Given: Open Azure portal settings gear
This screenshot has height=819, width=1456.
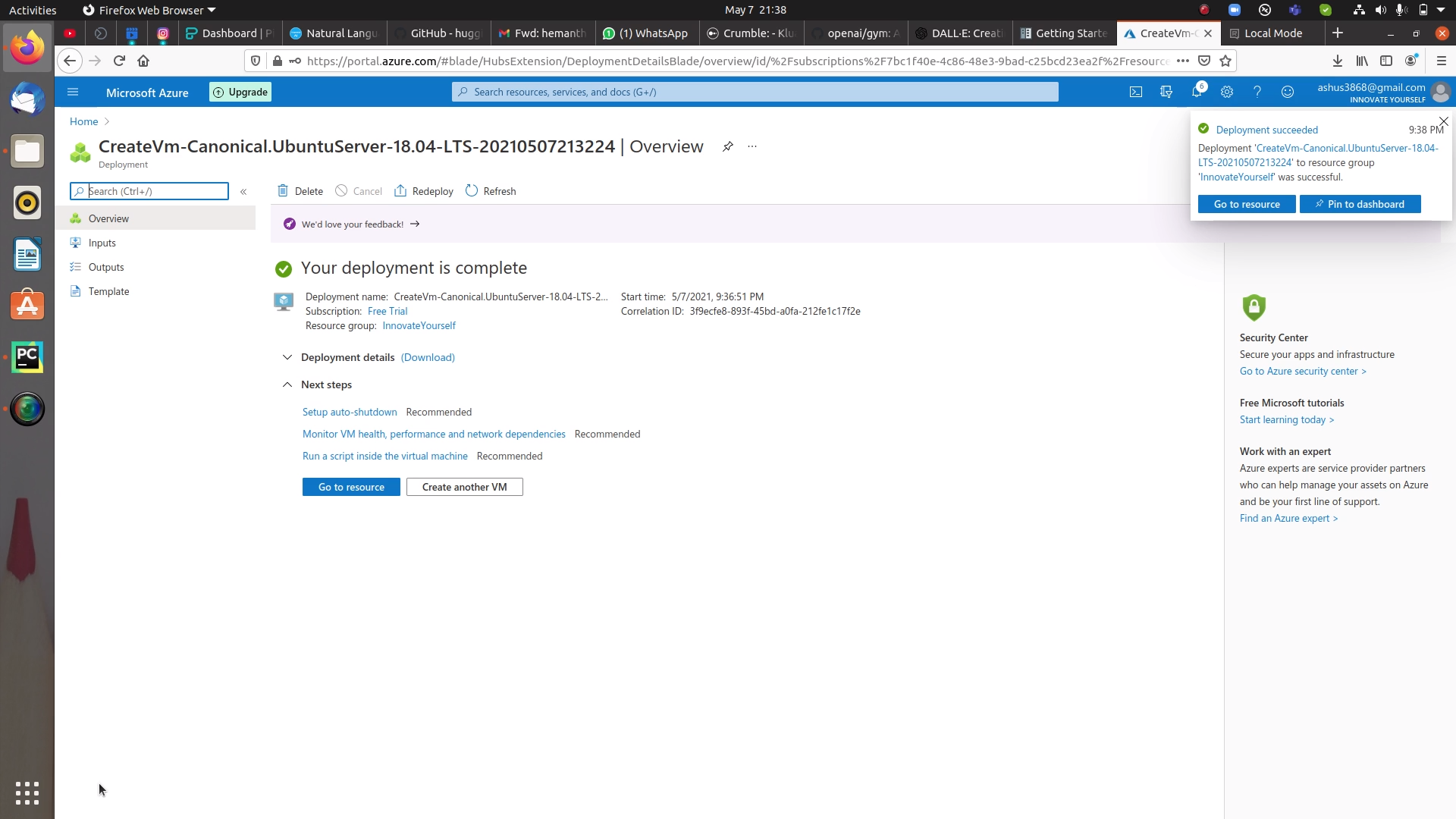Looking at the screenshot, I should pos(1227,92).
